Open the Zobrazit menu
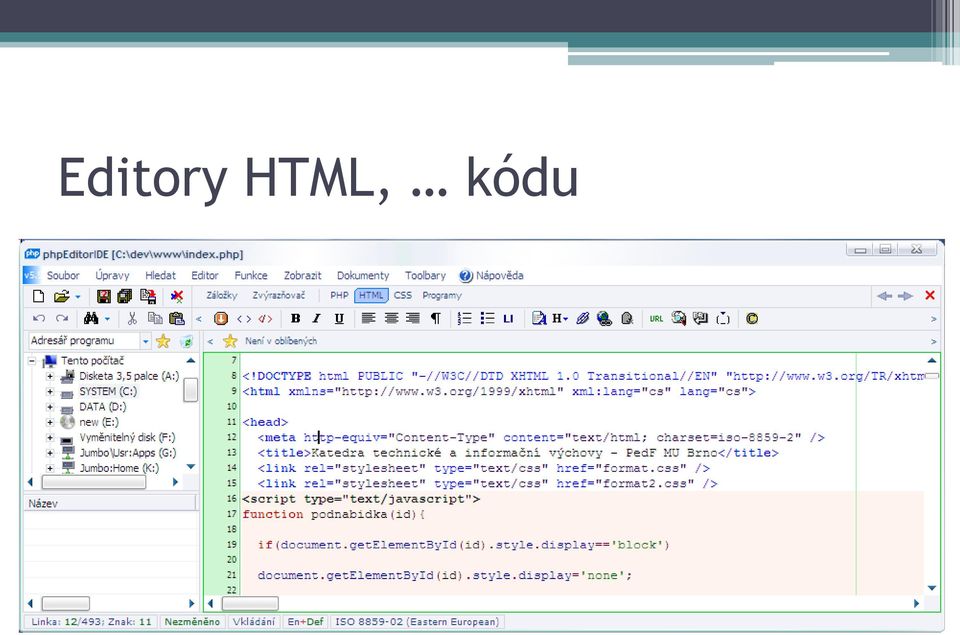The image size is (960, 635). coord(302,276)
